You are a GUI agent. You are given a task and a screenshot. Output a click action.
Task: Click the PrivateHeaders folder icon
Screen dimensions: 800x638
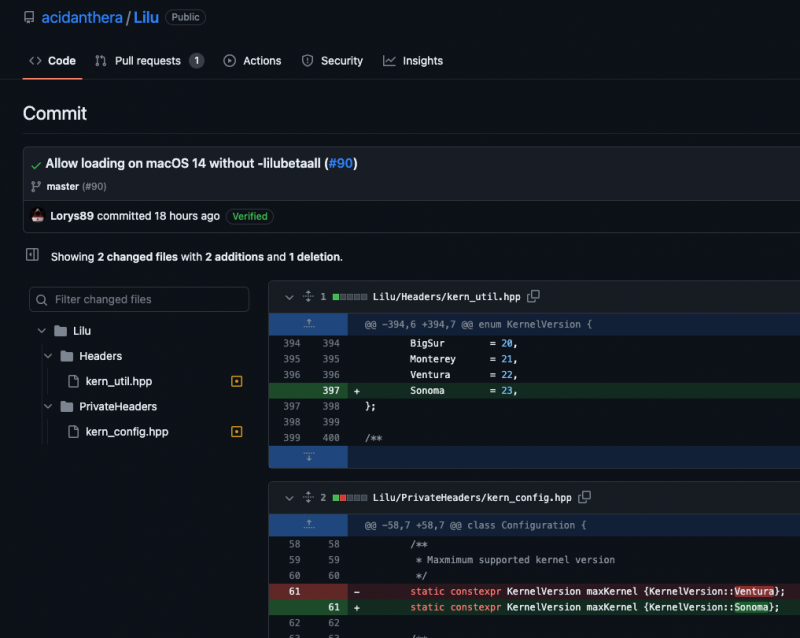[x=67, y=406]
